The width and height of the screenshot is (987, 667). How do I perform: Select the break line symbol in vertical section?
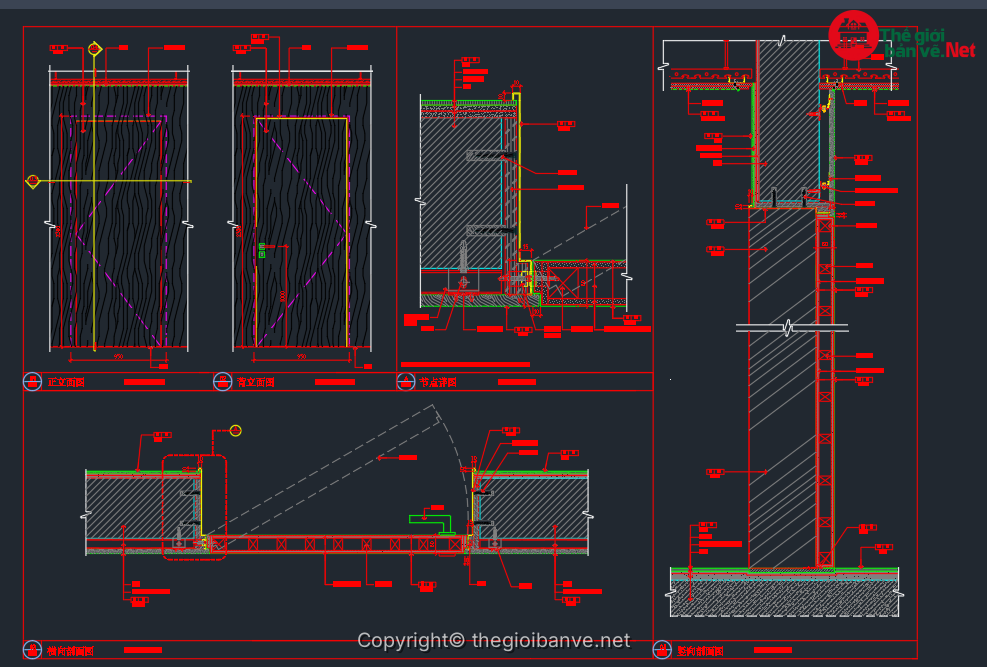tap(790, 327)
